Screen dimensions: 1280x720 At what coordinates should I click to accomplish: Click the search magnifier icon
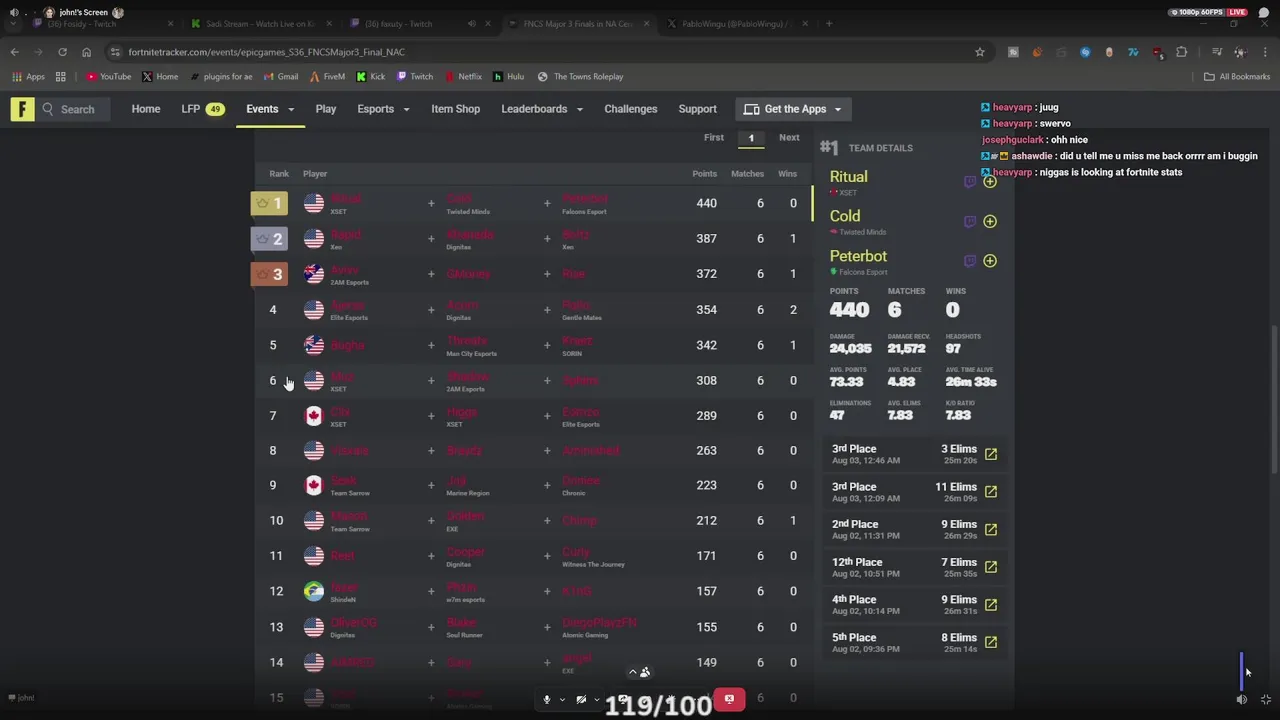pos(47,109)
